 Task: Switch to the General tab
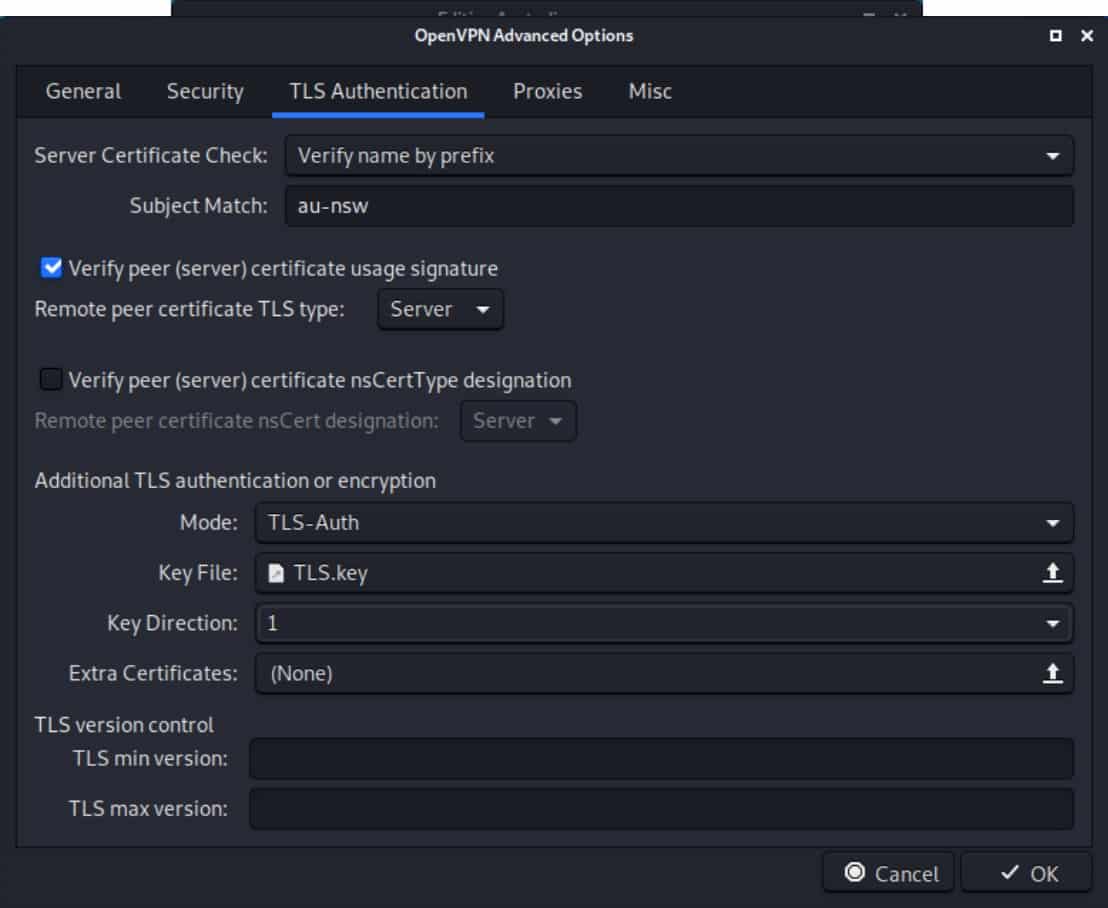point(83,91)
